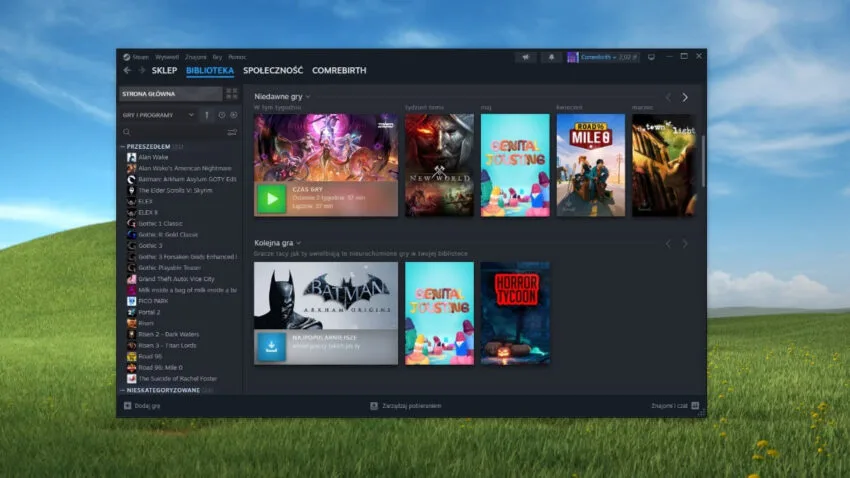Open the SPOŁECZNOŚĆ tab
Image resolution: width=850 pixels, height=478 pixels.
tap(273, 70)
